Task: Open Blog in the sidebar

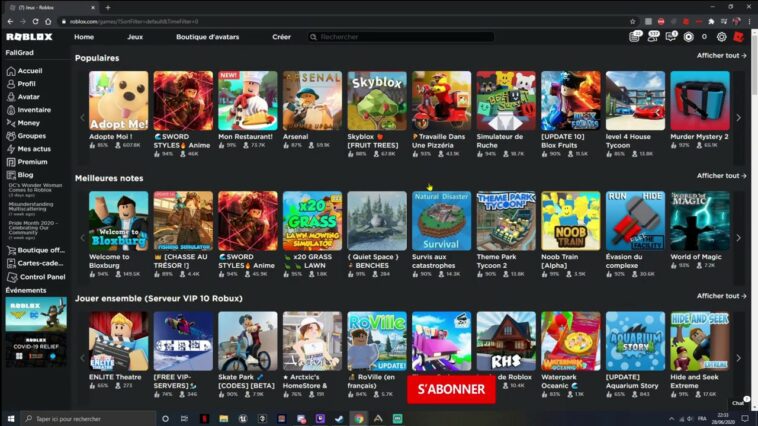Action: [x=20, y=175]
